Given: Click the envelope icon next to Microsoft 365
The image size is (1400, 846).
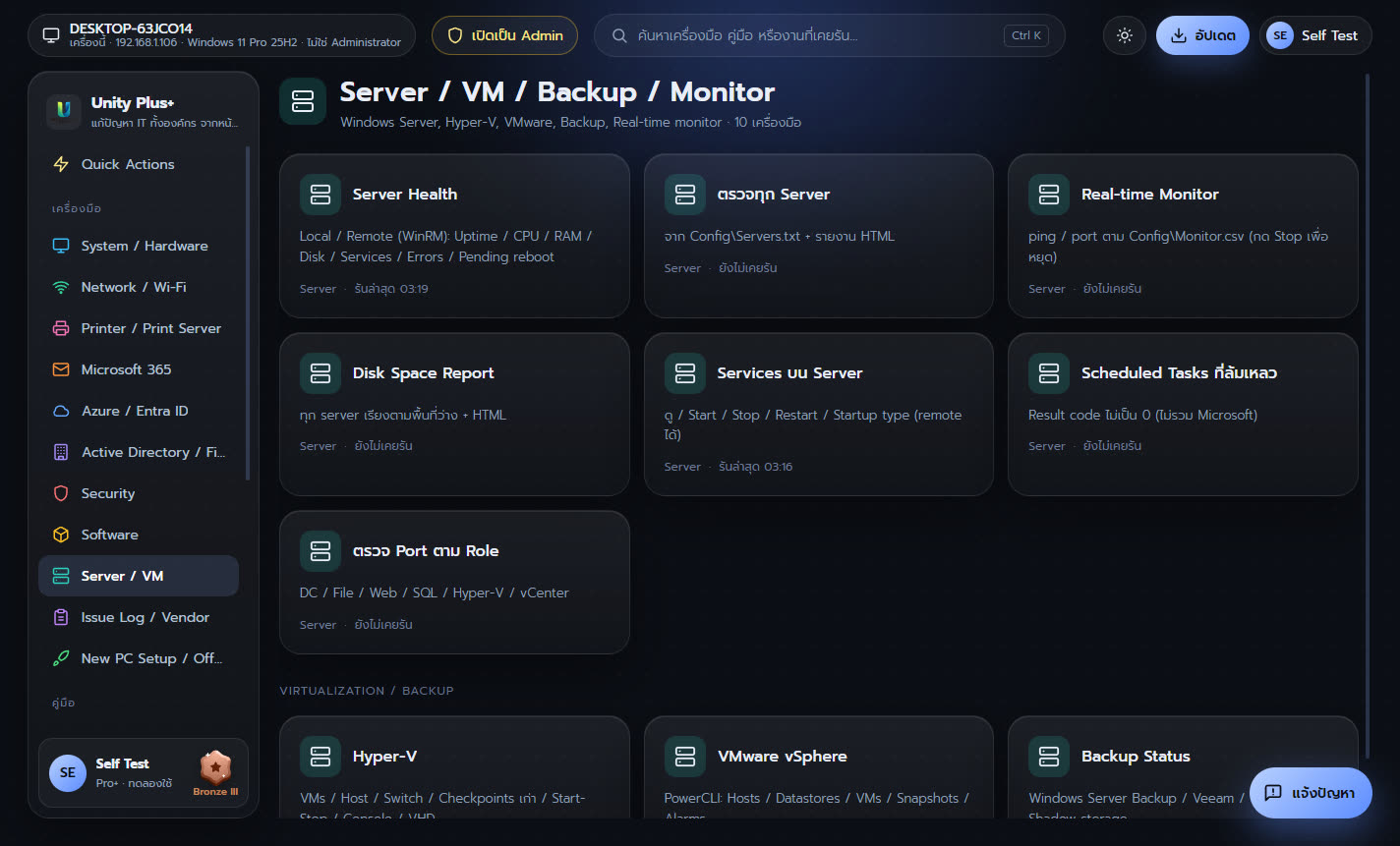Looking at the screenshot, I should 61,369.
